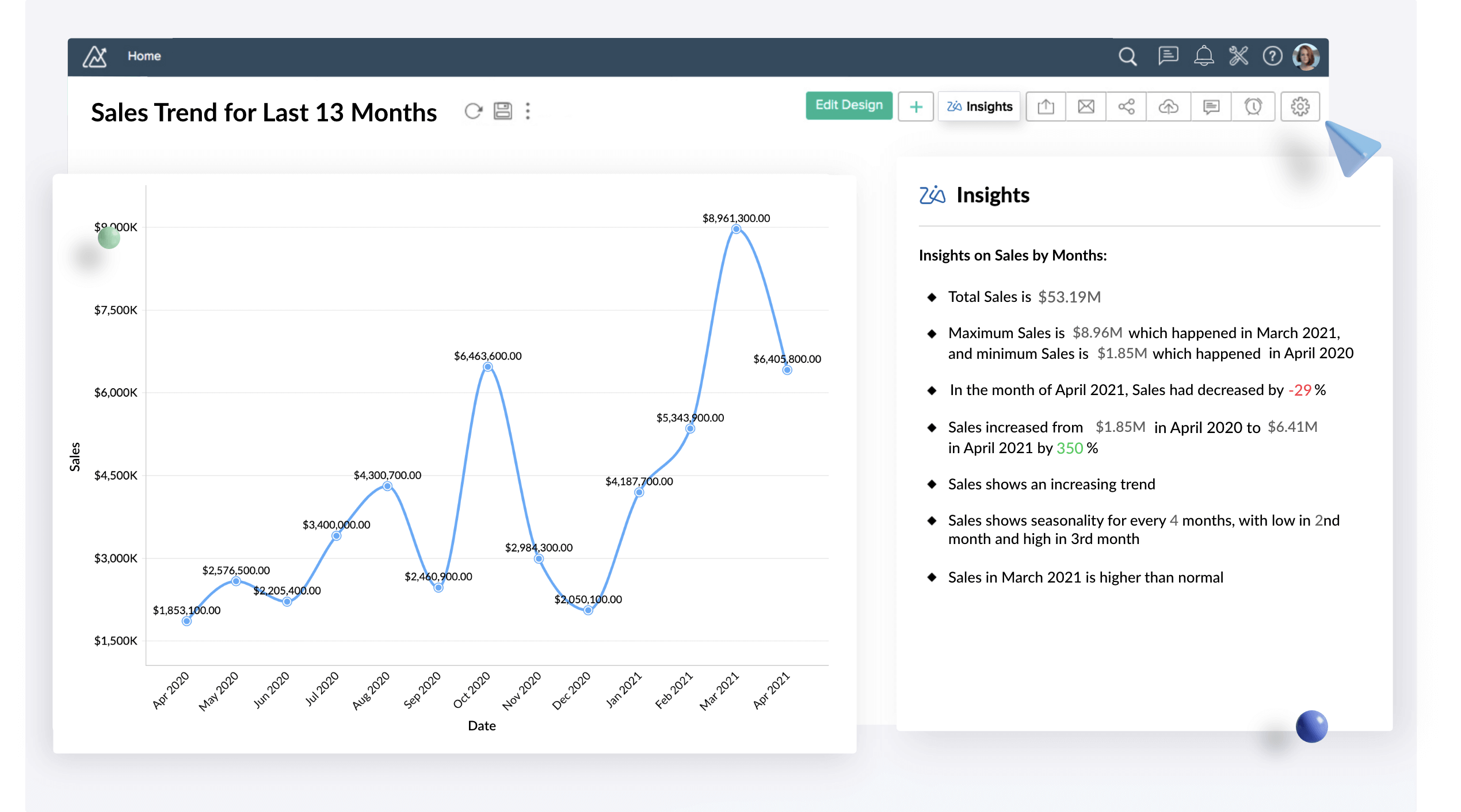Expand the chart options kebab menu
The width and height of the screenshot is (1461, 812).
[x=527, y=111]
